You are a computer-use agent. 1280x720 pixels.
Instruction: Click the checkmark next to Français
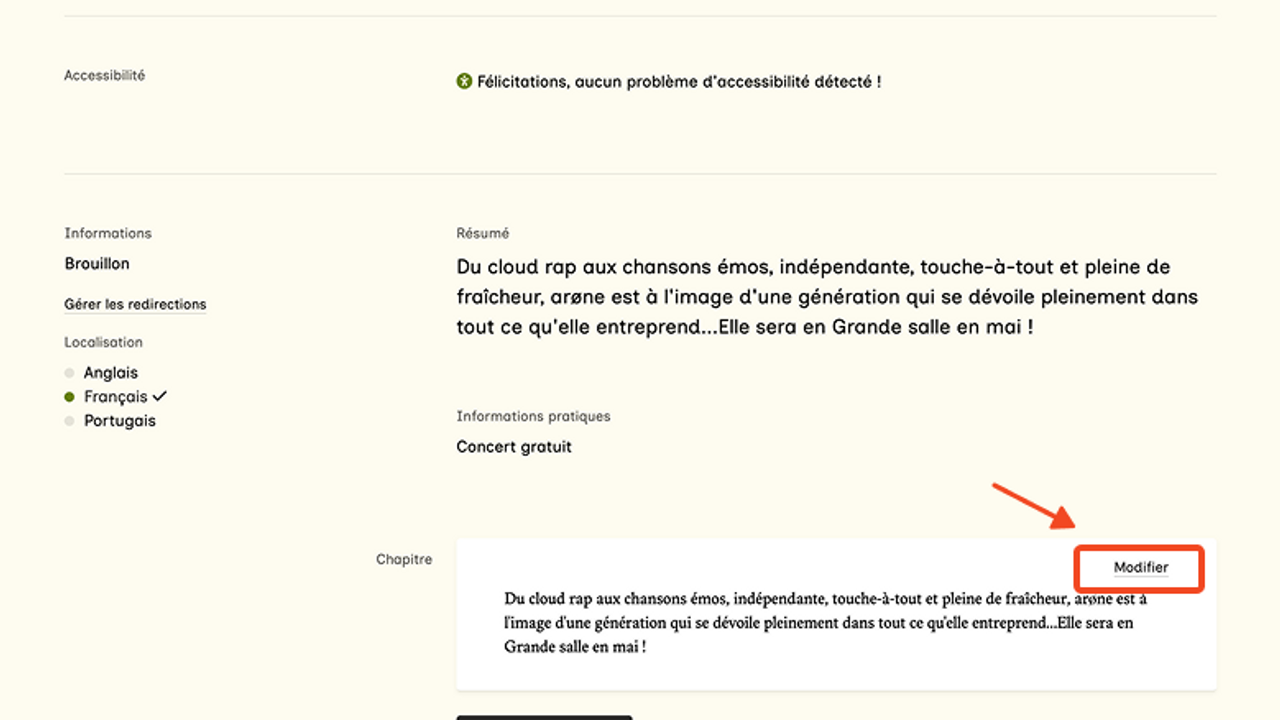[x=160, y=396]
